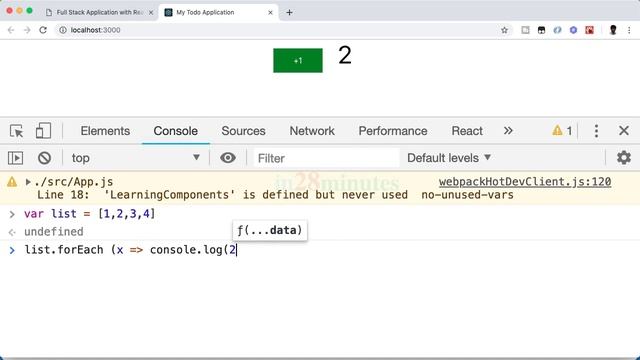This screenshot has height=360, width=640.
Task: Select the Full Stack Application browser tab
Action: coord(99,12)
